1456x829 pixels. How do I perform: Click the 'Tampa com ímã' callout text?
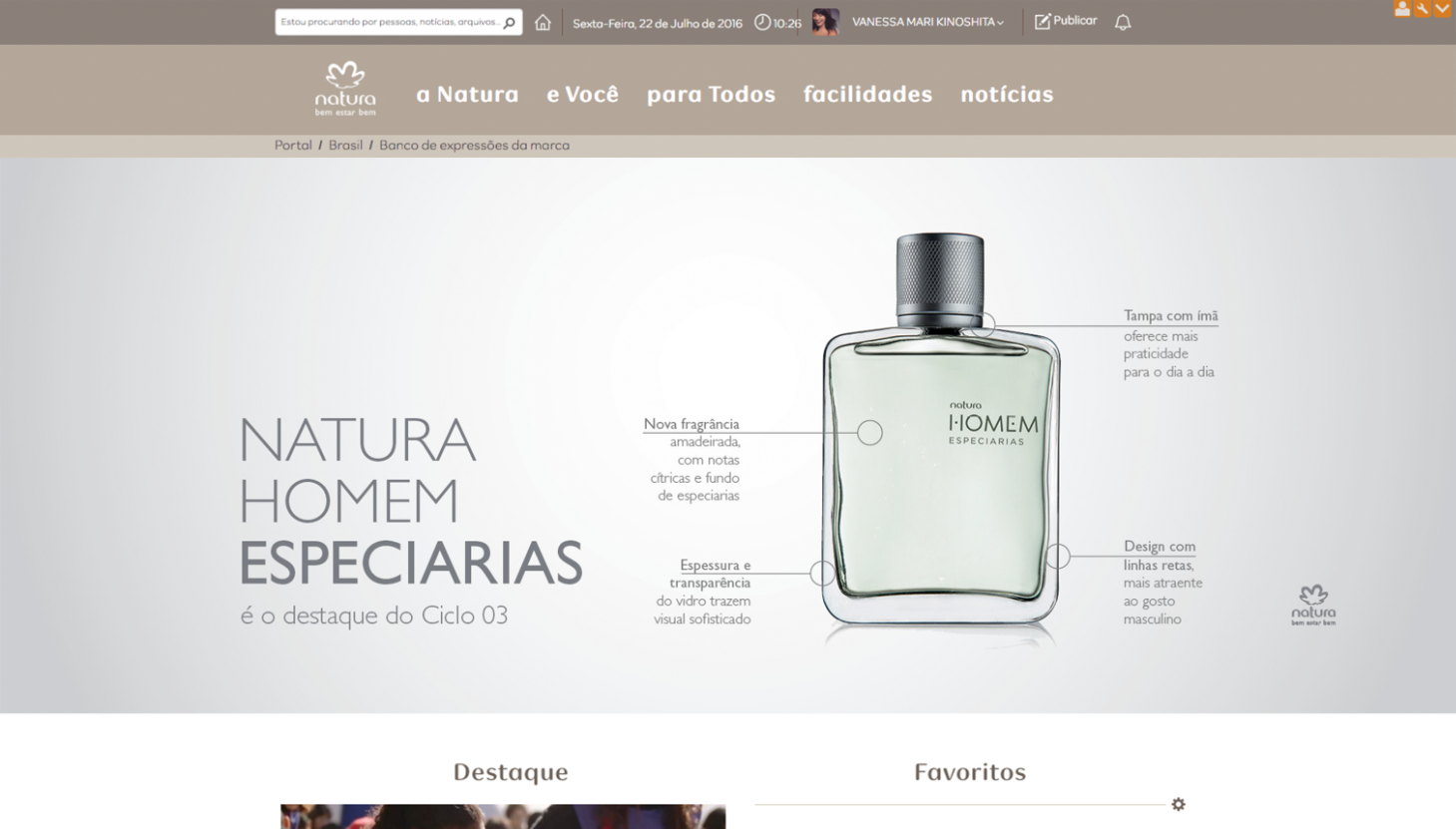point(1171,315)
